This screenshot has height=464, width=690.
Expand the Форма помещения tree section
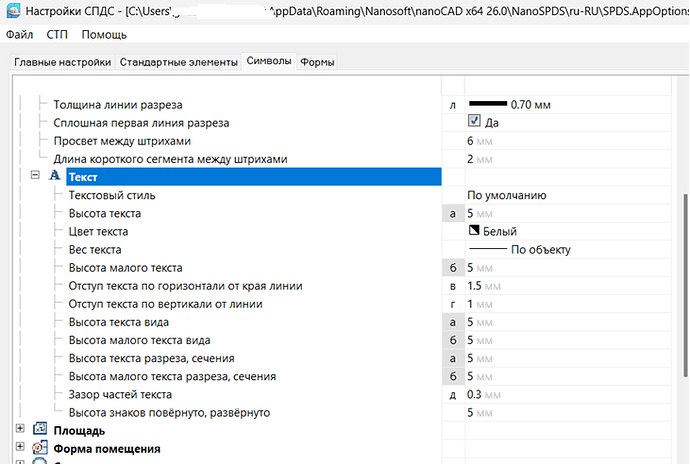[20, 446]
